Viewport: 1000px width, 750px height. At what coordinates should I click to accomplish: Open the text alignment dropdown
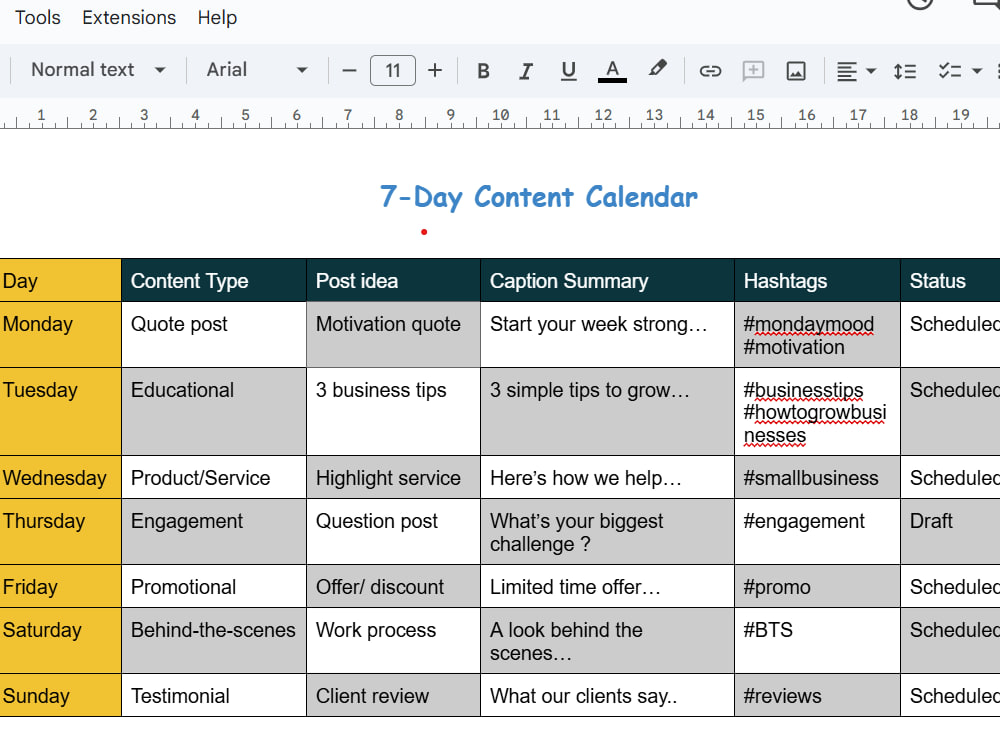856,71
